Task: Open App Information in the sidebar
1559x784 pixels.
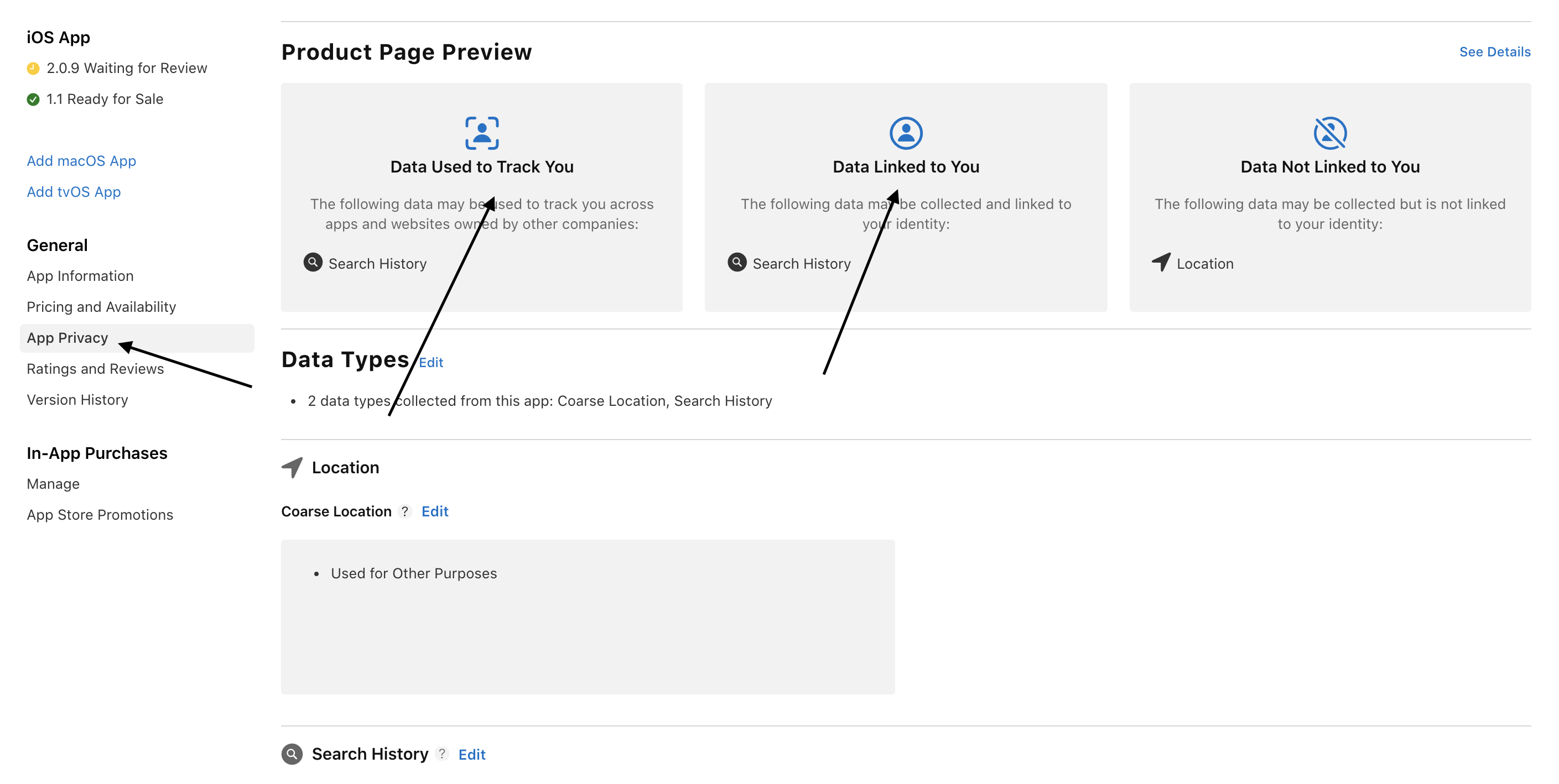Action: click(x=80, y=276)
